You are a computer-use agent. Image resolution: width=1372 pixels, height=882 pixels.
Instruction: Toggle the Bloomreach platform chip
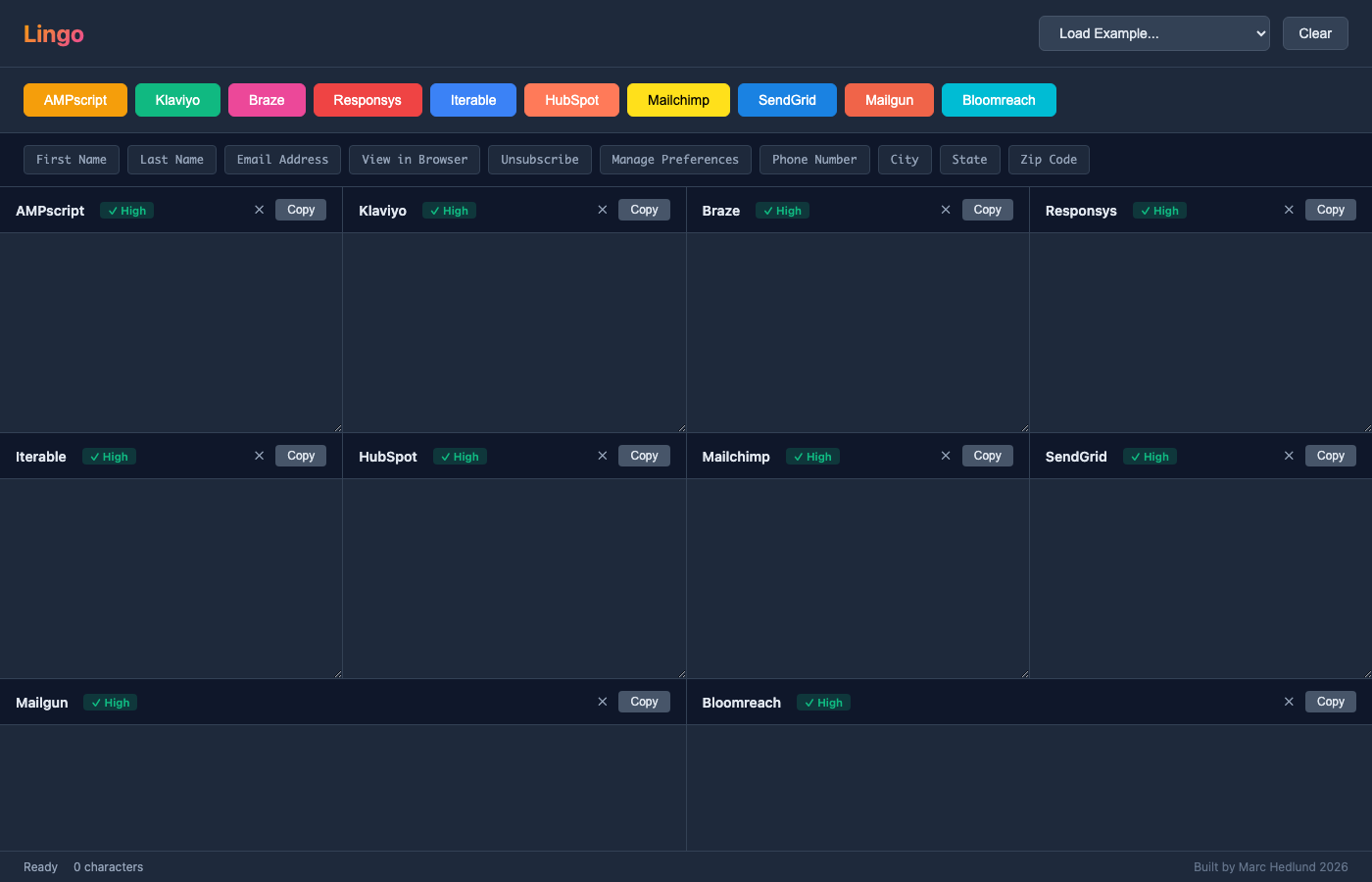click(999, 100)
